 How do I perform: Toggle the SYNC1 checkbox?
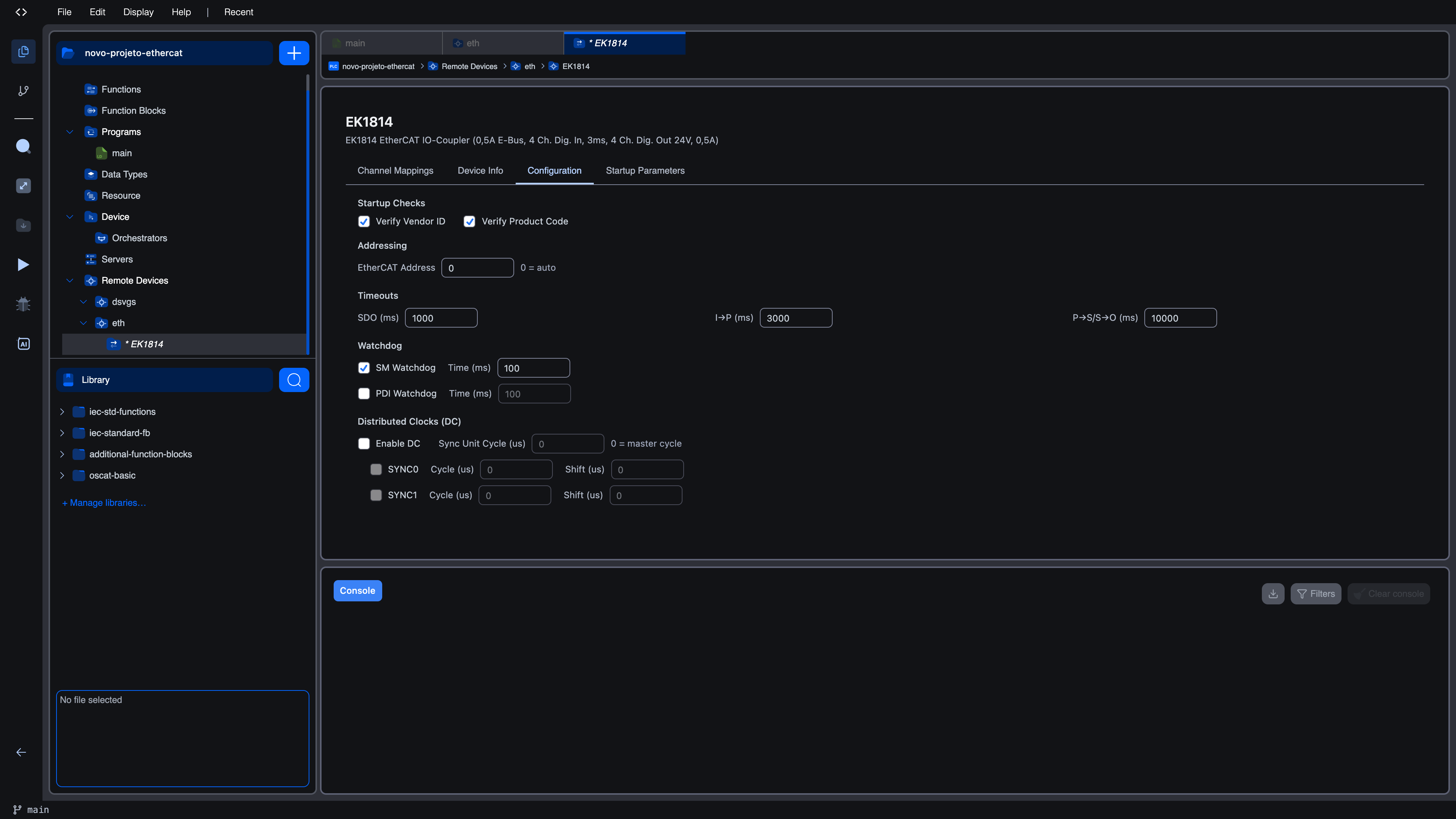point(376,495)
